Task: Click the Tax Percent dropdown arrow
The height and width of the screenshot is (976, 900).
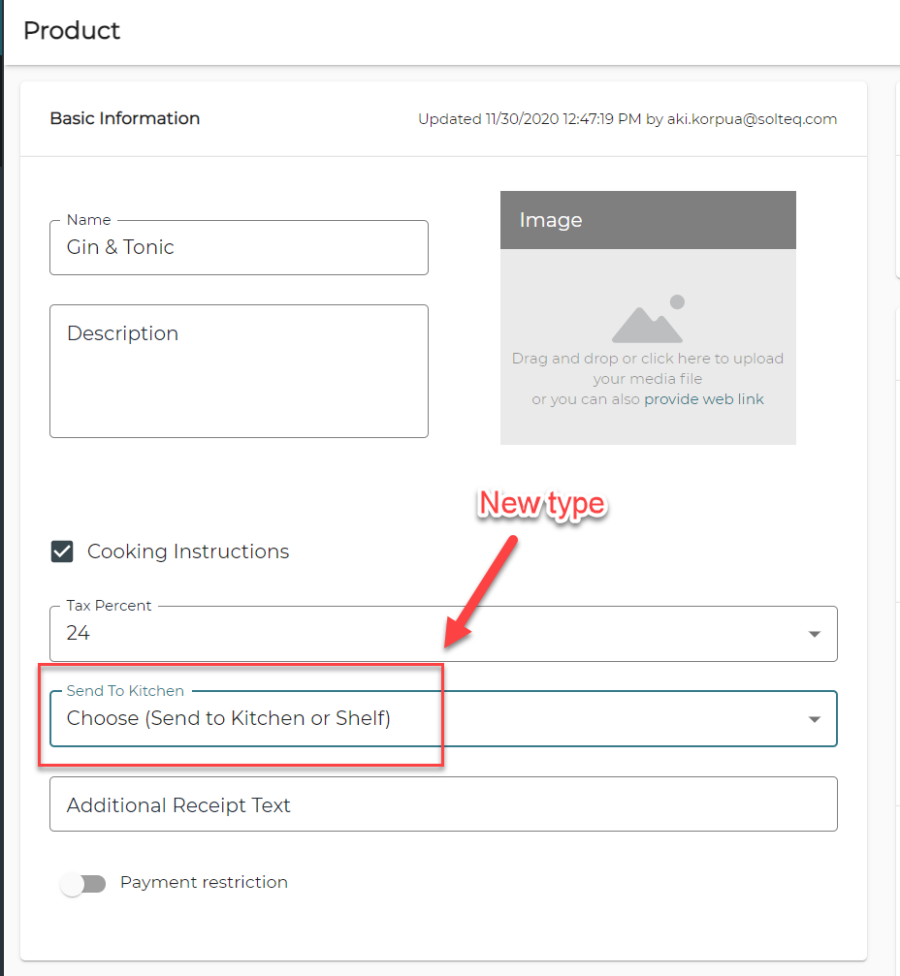Action: 814,634
